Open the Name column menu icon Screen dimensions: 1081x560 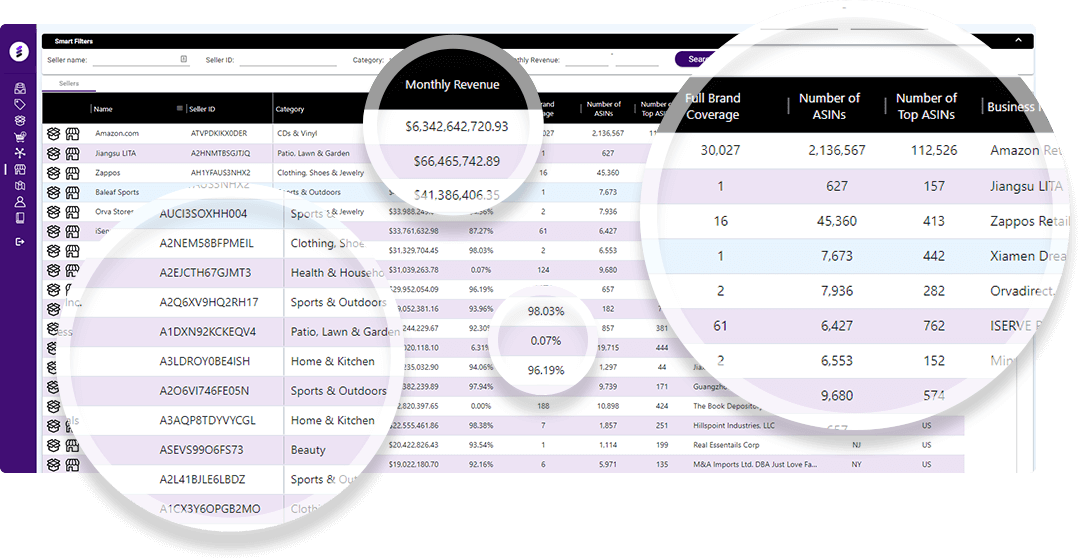pyautogui.click(x=180, y=108)
